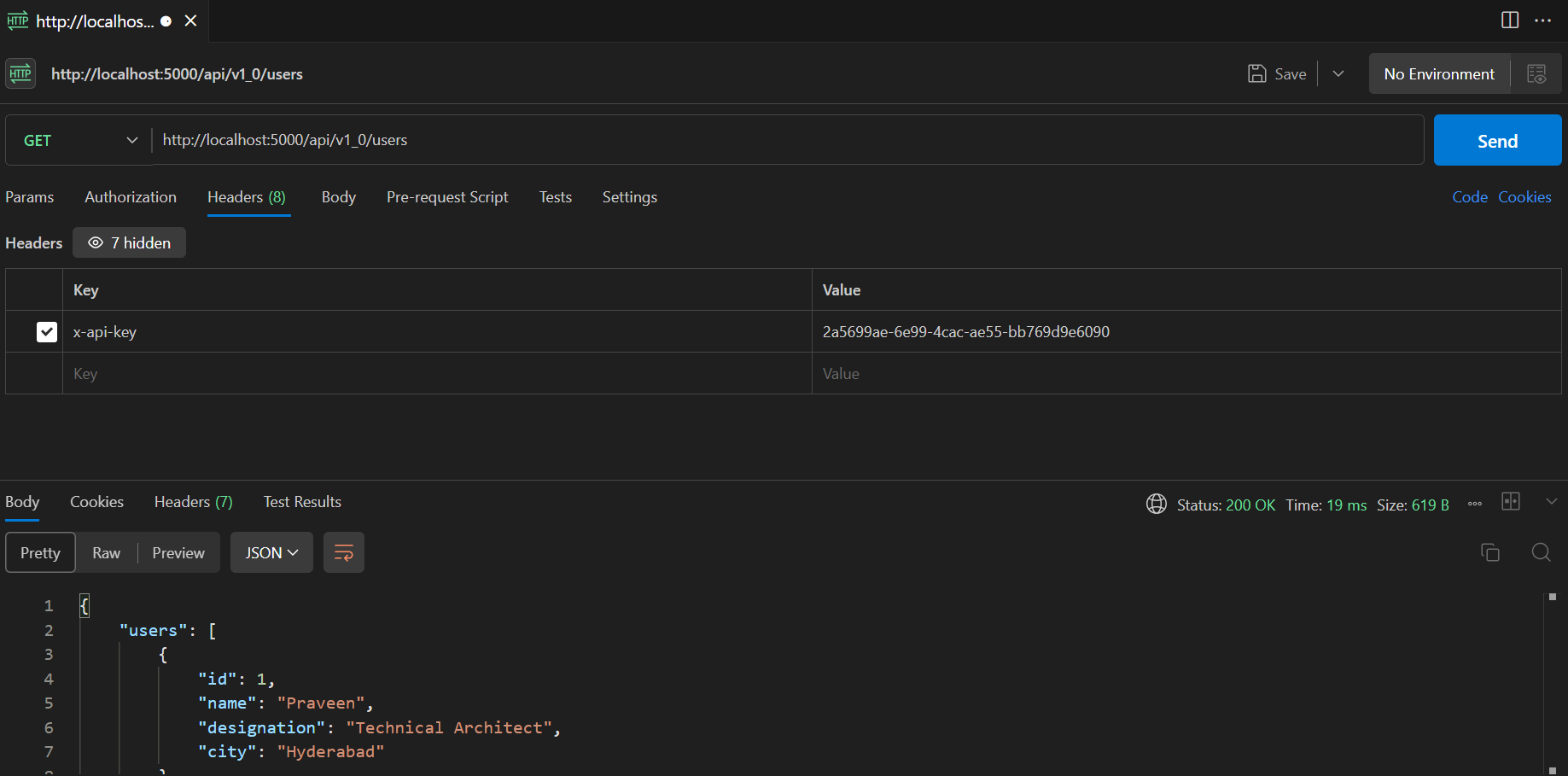
Task: Switch to the Authorization tab
Action: (x=131, y=197)
